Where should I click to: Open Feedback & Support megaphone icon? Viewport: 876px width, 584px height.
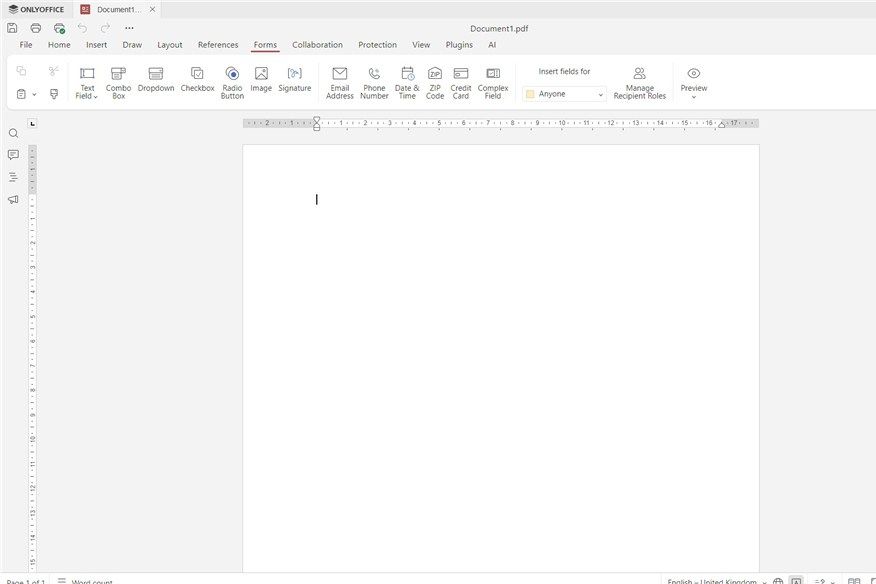click(13, 200)
